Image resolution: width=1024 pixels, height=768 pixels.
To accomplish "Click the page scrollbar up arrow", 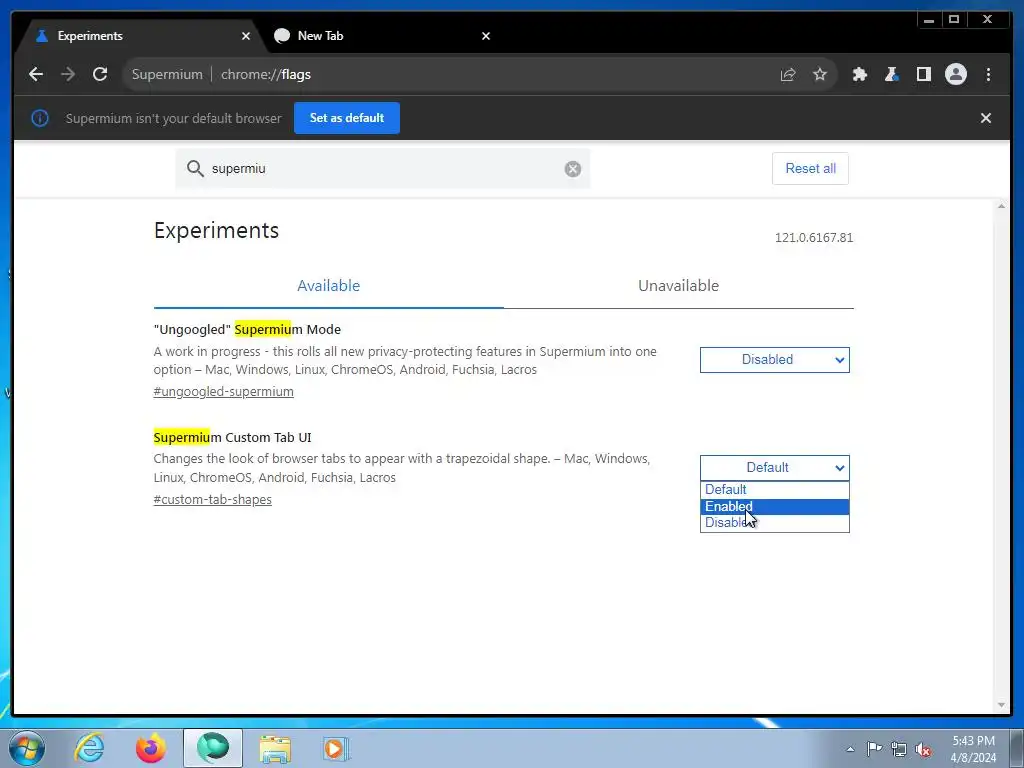I will point(1001,206).
